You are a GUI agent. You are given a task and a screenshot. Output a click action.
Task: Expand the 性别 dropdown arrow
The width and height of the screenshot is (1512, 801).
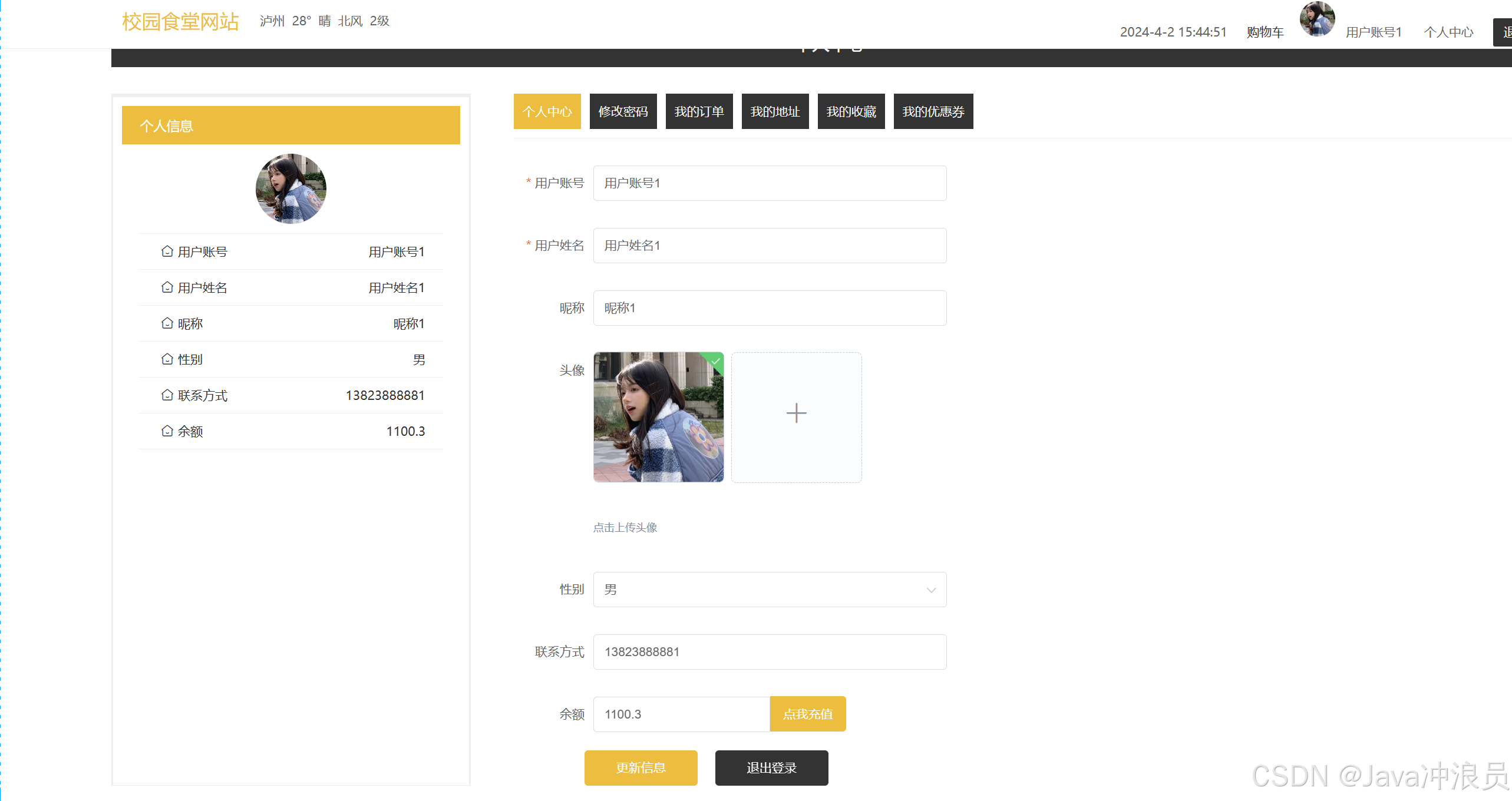pyautogui.click(x=931, y=590)
